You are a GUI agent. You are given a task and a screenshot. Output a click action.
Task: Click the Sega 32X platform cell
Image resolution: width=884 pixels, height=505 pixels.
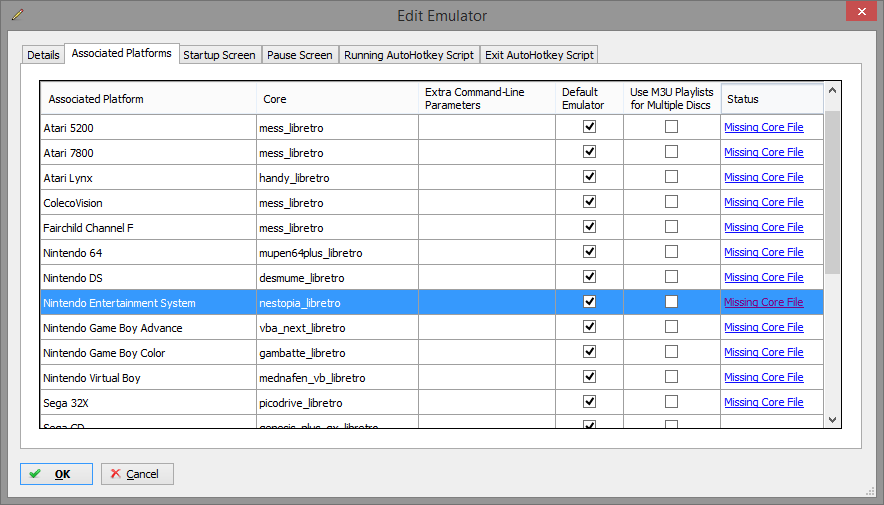click(148, 402)
